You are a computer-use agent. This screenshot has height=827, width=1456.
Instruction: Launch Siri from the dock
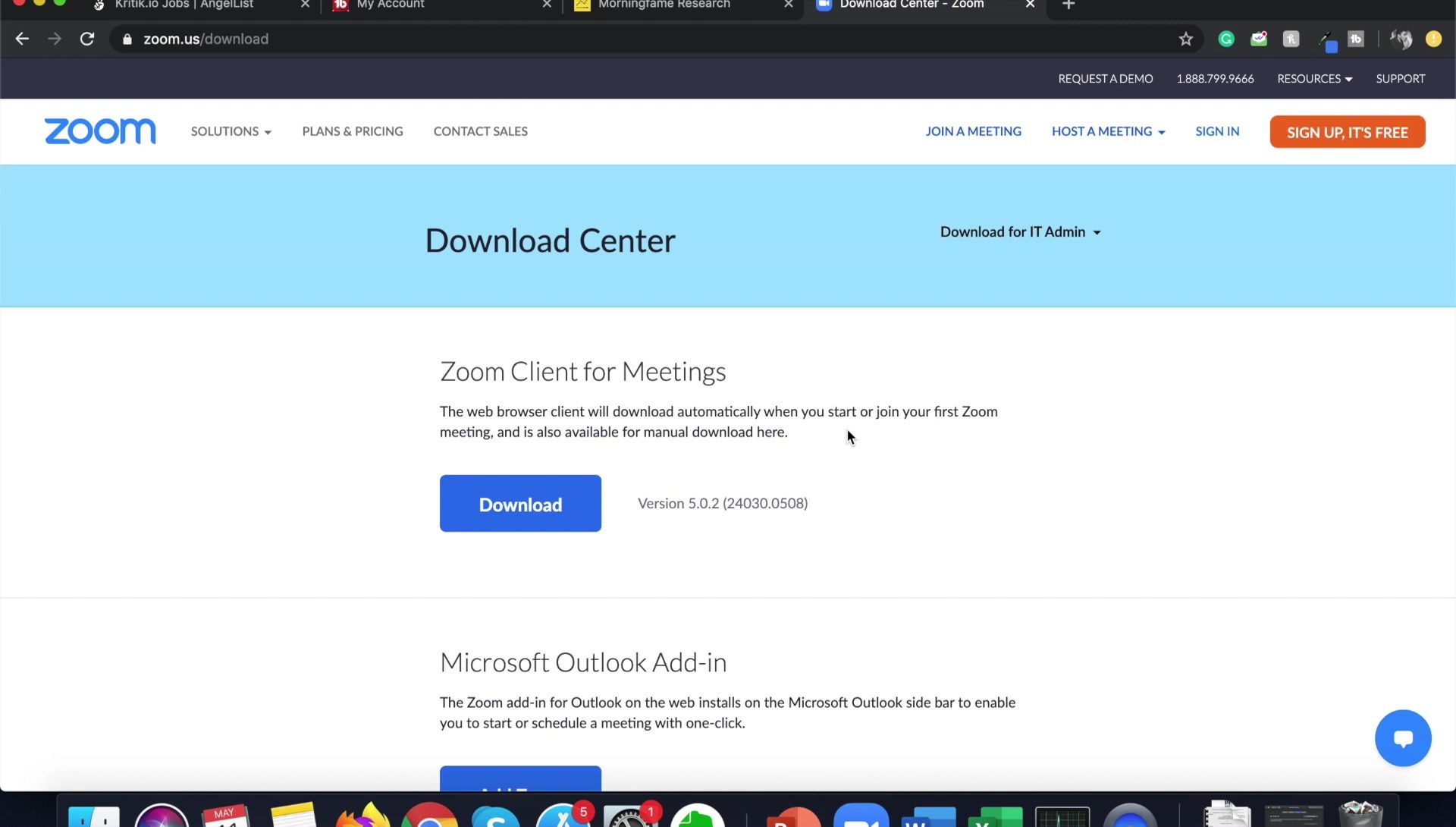coord(162,816)
